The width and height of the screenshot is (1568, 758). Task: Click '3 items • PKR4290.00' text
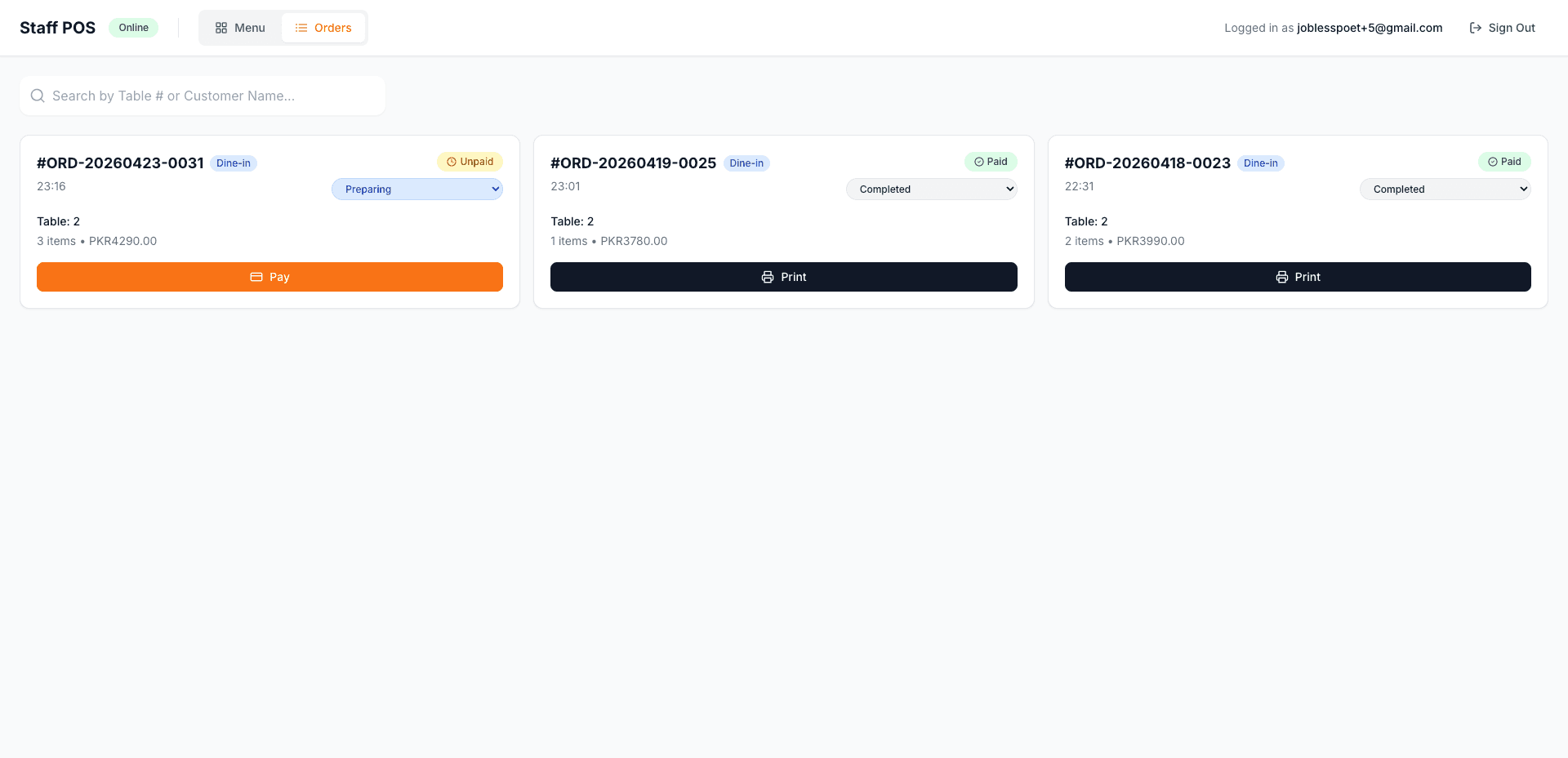point(96,241)
